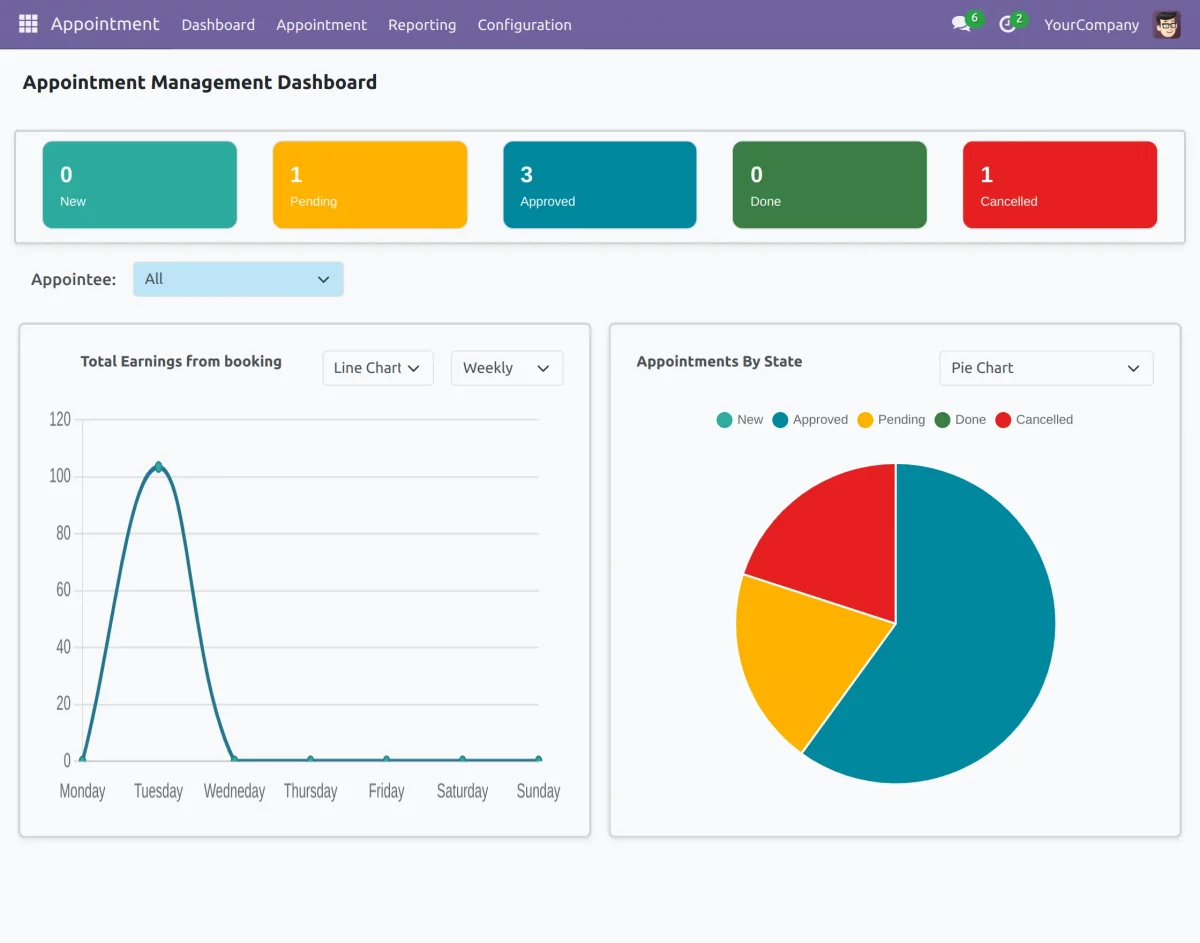Change the Line Chart type selector
Image resolution: width=1200 pixels, height=943 pixels.
[x=377, y=368]
